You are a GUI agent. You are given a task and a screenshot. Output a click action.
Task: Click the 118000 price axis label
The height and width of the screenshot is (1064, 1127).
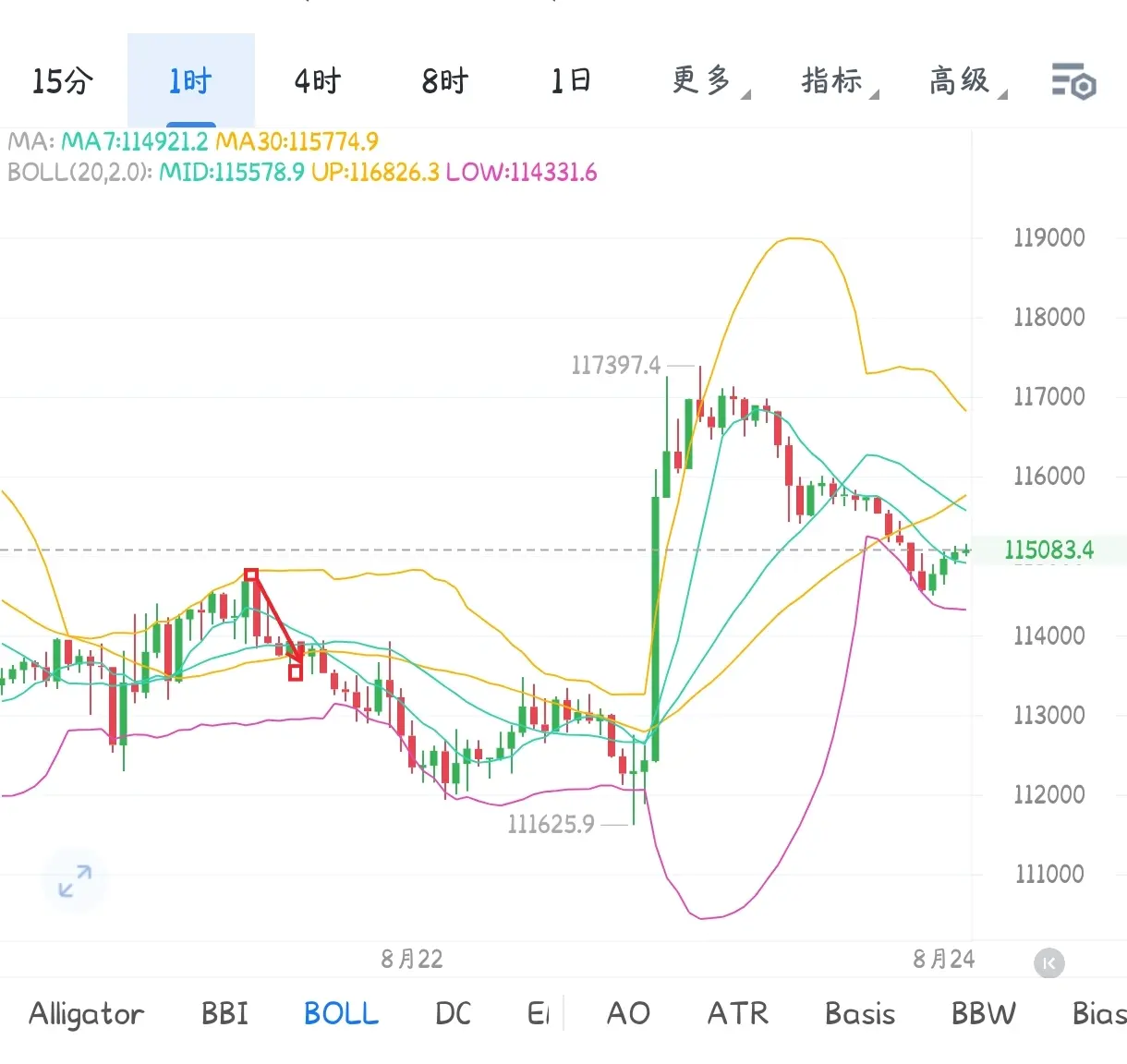click(x=1049, y=318)
